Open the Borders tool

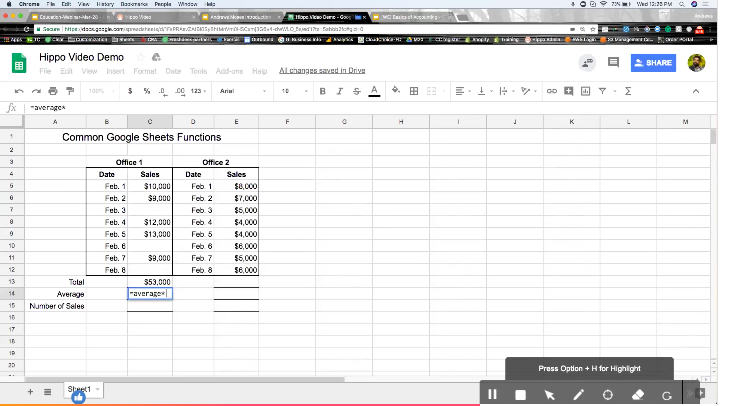pos(414,91)
